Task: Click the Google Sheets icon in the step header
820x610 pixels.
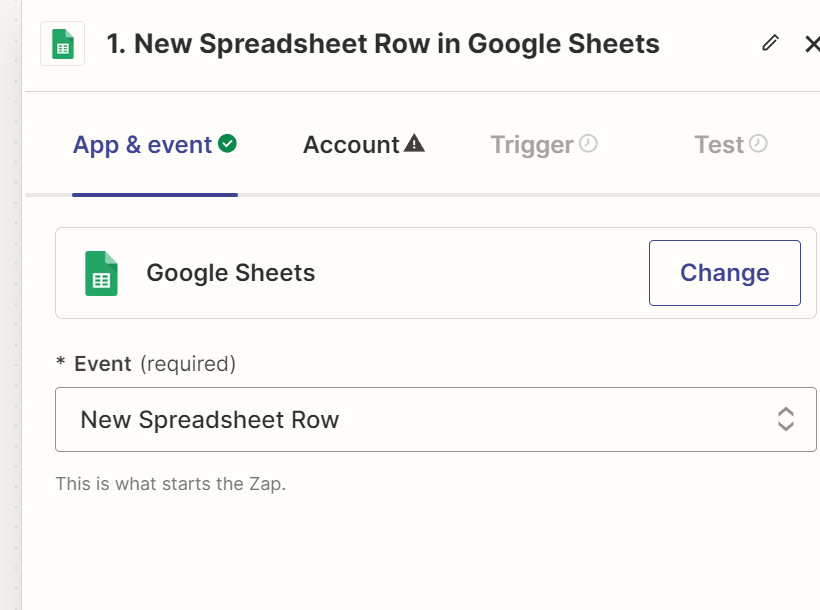Action: pyautogui.click(x=62, y=45)
